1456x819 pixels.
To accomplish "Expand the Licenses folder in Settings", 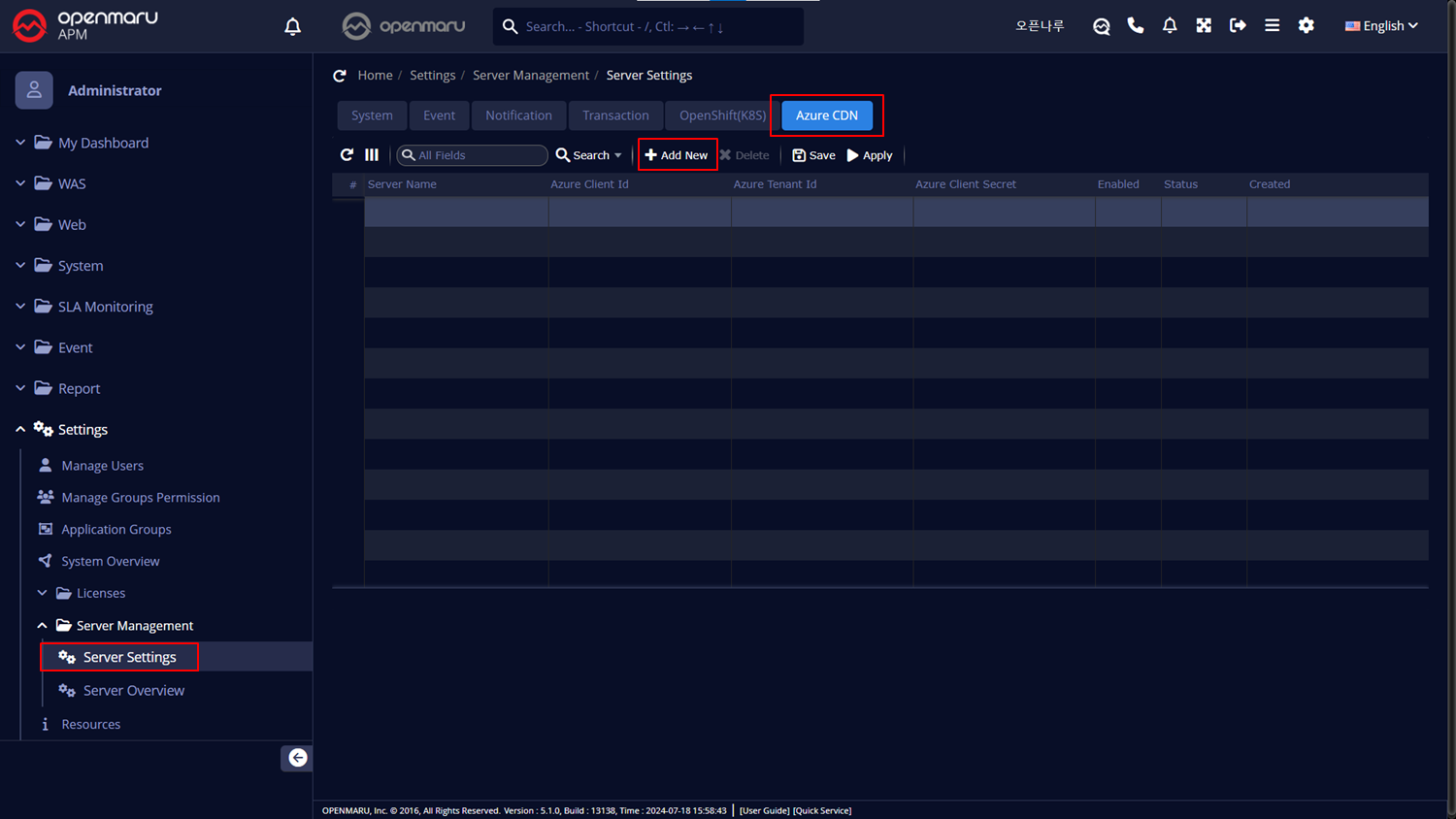I will (101, 593).
